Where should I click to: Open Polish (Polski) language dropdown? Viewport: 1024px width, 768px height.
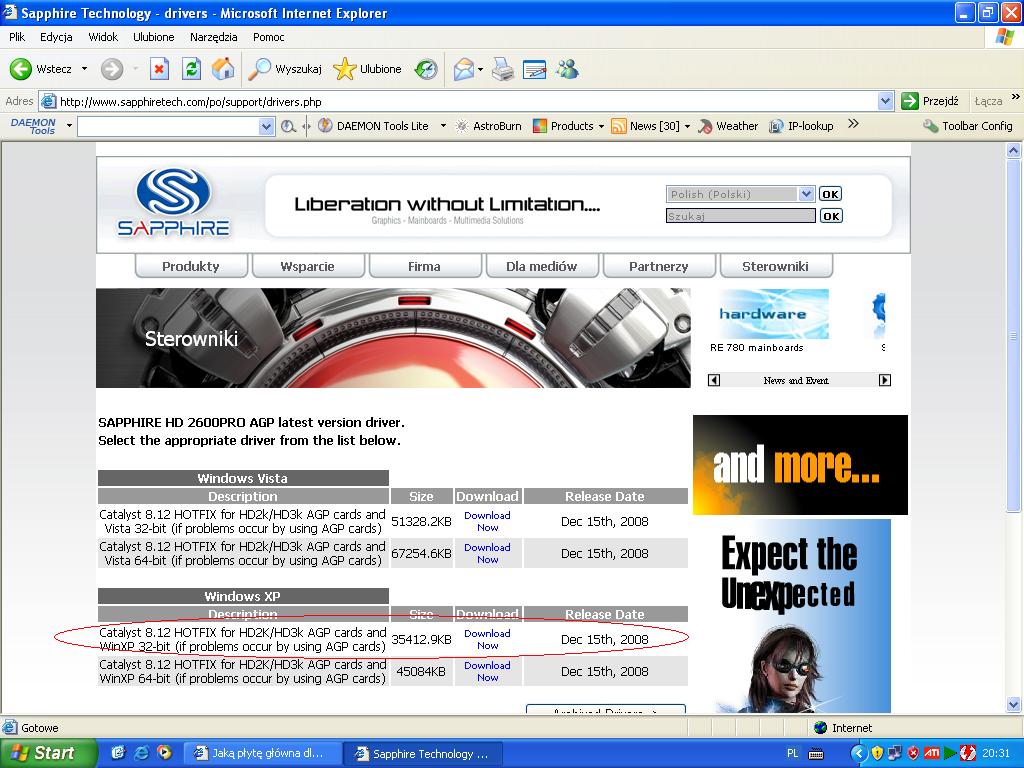click(740, 194)
